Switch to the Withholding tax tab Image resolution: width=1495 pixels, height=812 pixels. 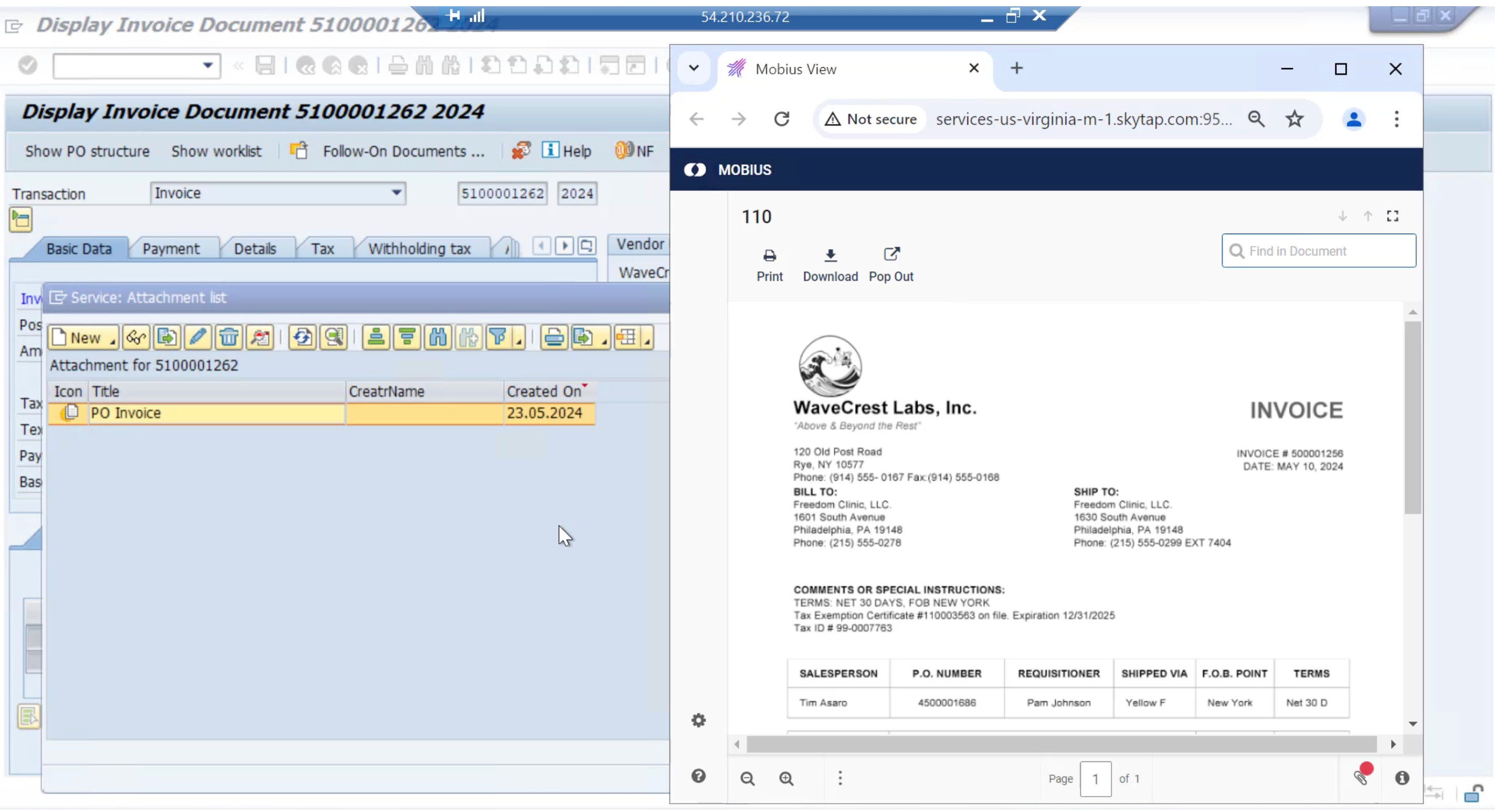pyautogui.click(x=419, y=249)
